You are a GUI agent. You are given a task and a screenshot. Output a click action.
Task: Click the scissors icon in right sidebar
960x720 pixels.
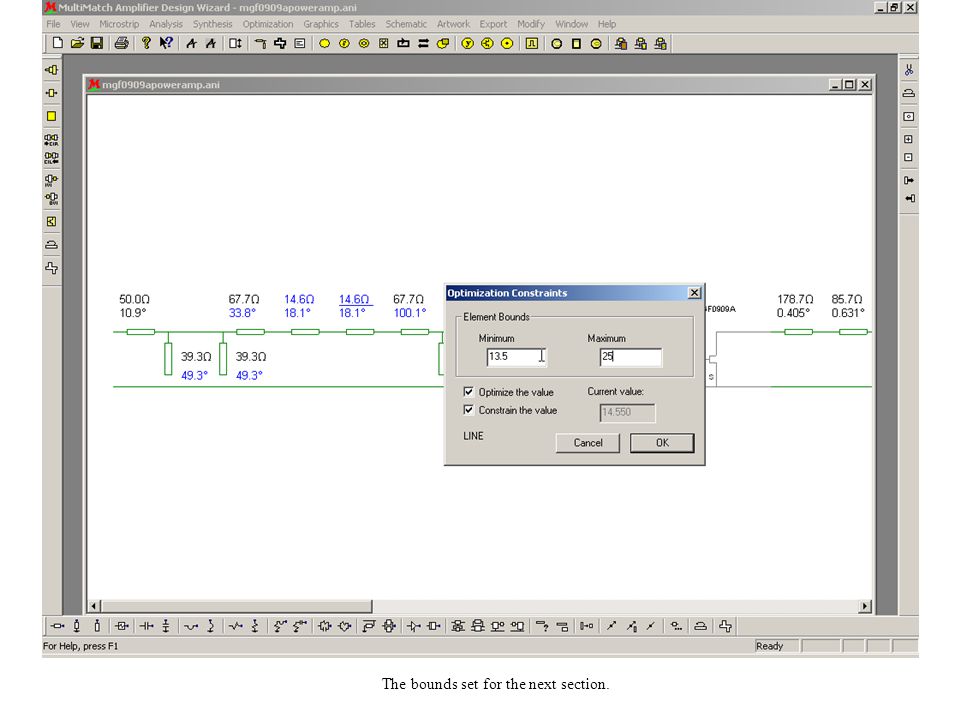click(x=909, y=70)
